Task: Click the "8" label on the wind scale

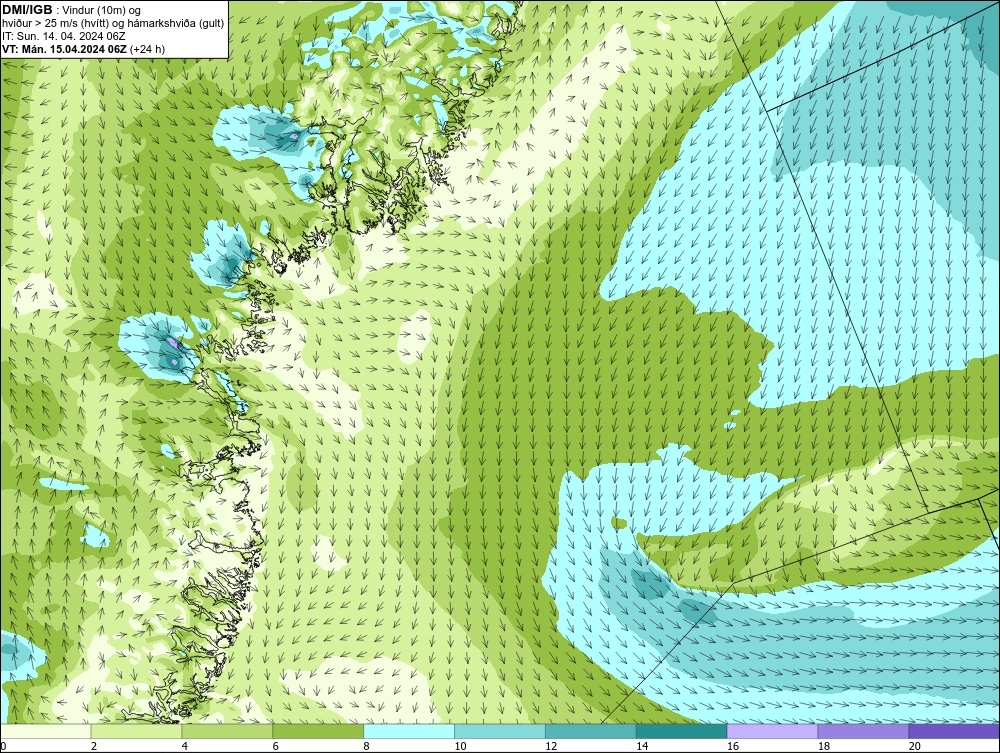Action: click(x=366, y=746)
